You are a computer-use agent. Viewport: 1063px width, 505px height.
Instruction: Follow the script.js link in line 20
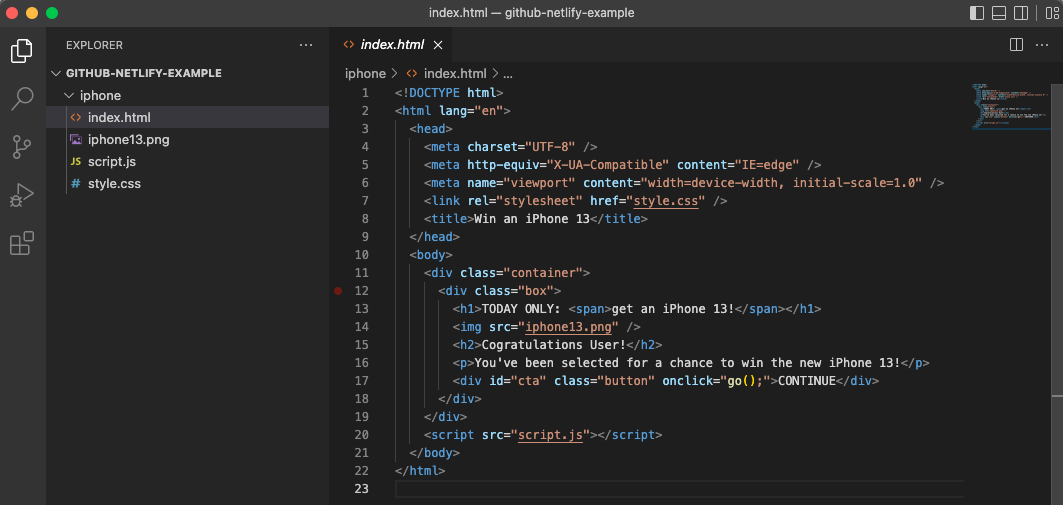click(x=550, y=435)
